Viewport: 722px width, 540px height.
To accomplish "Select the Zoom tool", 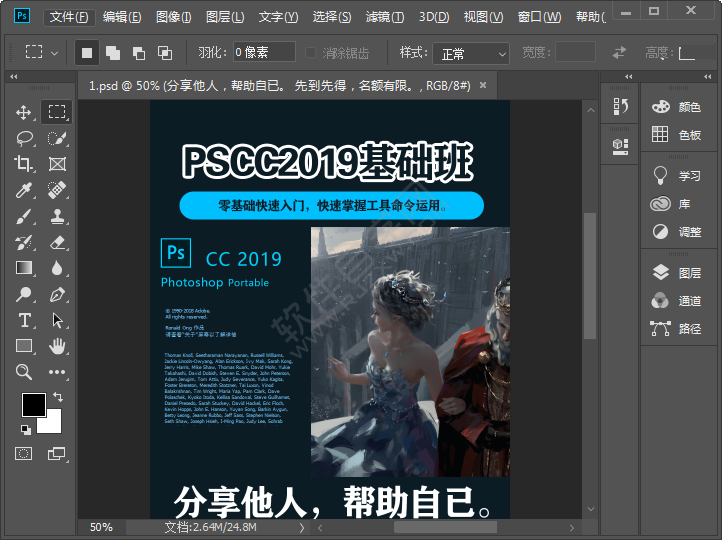I will (x=23, y=372).
